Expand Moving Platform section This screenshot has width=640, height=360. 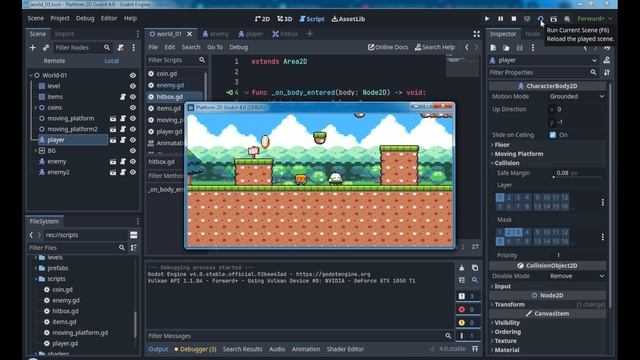pyautogui.click(x=518, y=154)
